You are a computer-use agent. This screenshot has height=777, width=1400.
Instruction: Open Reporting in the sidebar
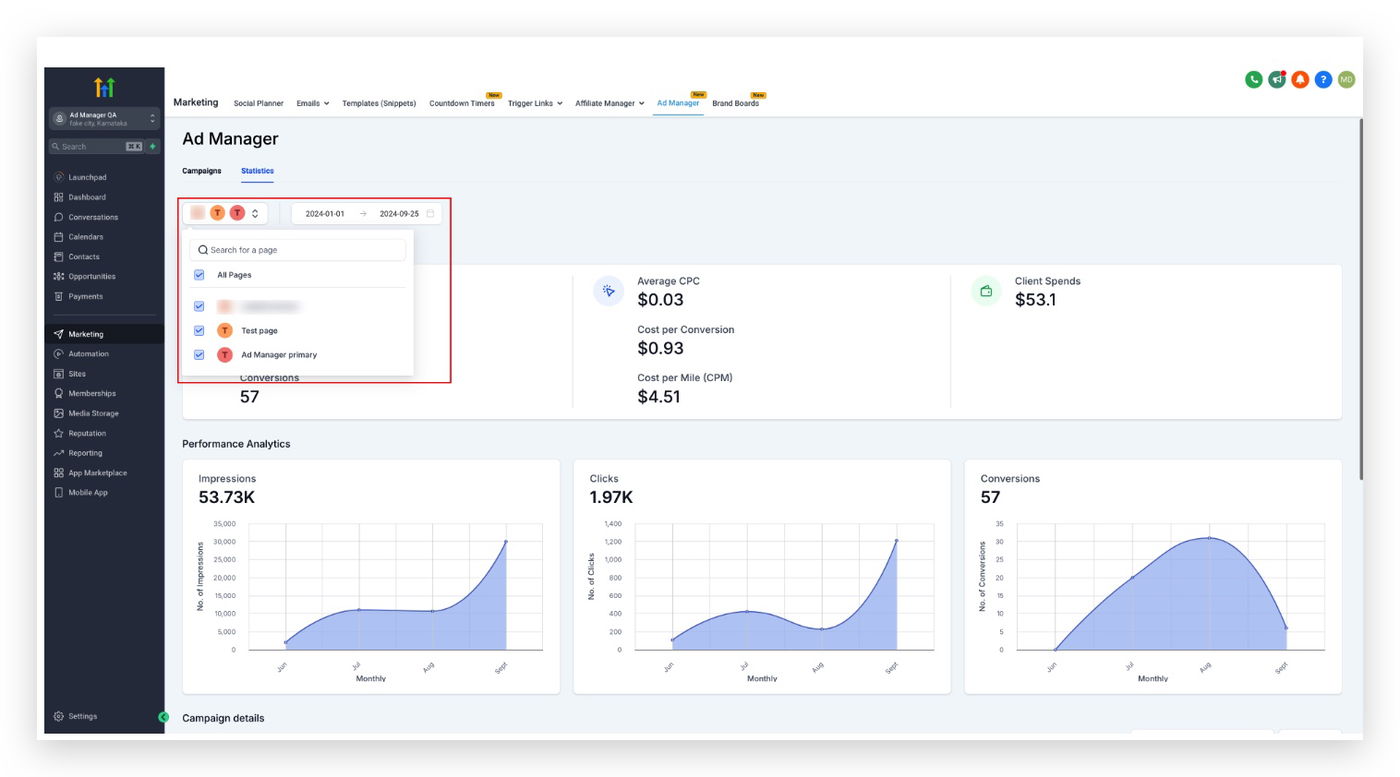click(x=85, y=453)
